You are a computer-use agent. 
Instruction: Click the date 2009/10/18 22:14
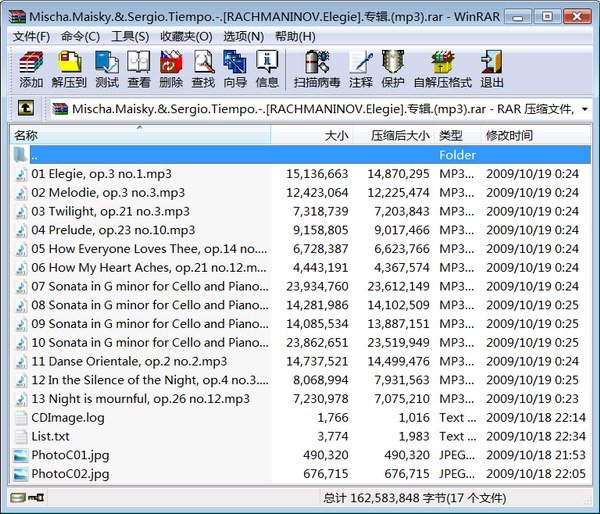(x=536, y=417)
